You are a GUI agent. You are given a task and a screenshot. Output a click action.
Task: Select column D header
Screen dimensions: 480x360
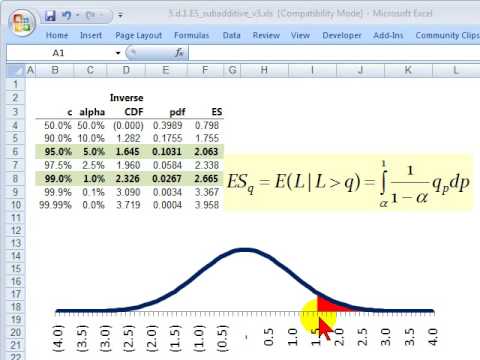click(x=126, y=70)
